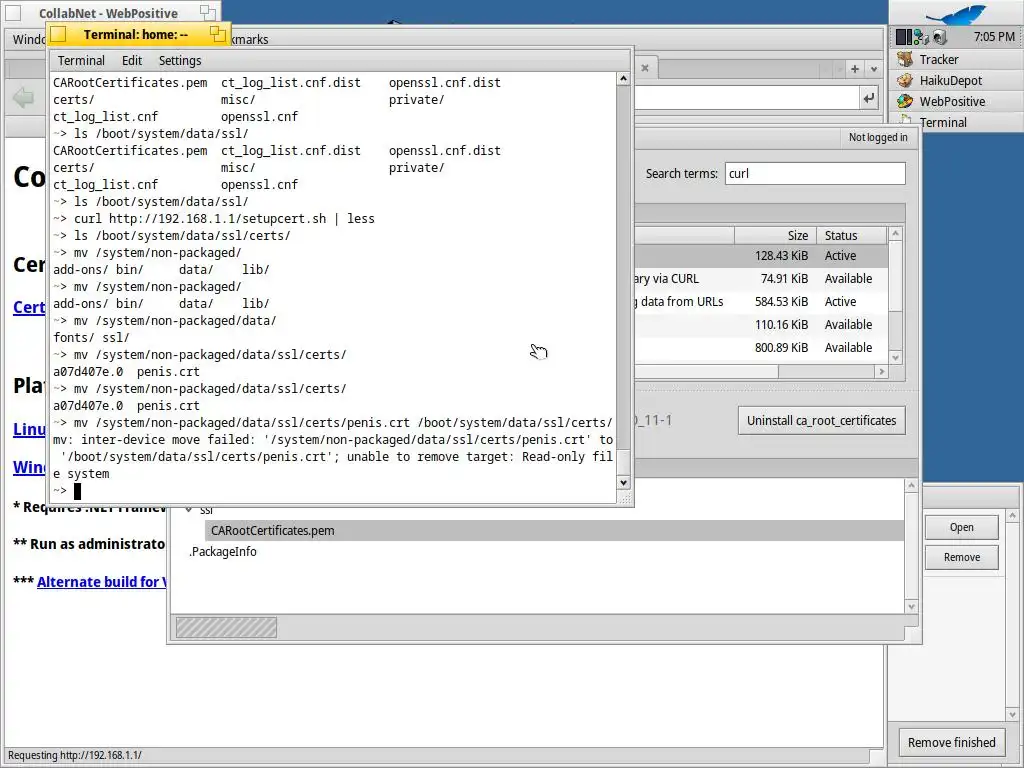
Task: Click the scroll down arrow above Remove finished
Action: [1012, 714]
